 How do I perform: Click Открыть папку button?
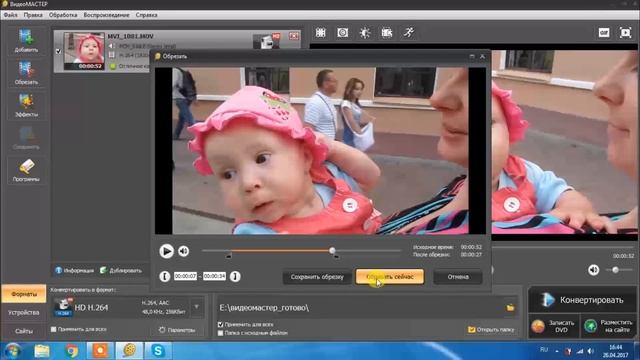(491, 329)
